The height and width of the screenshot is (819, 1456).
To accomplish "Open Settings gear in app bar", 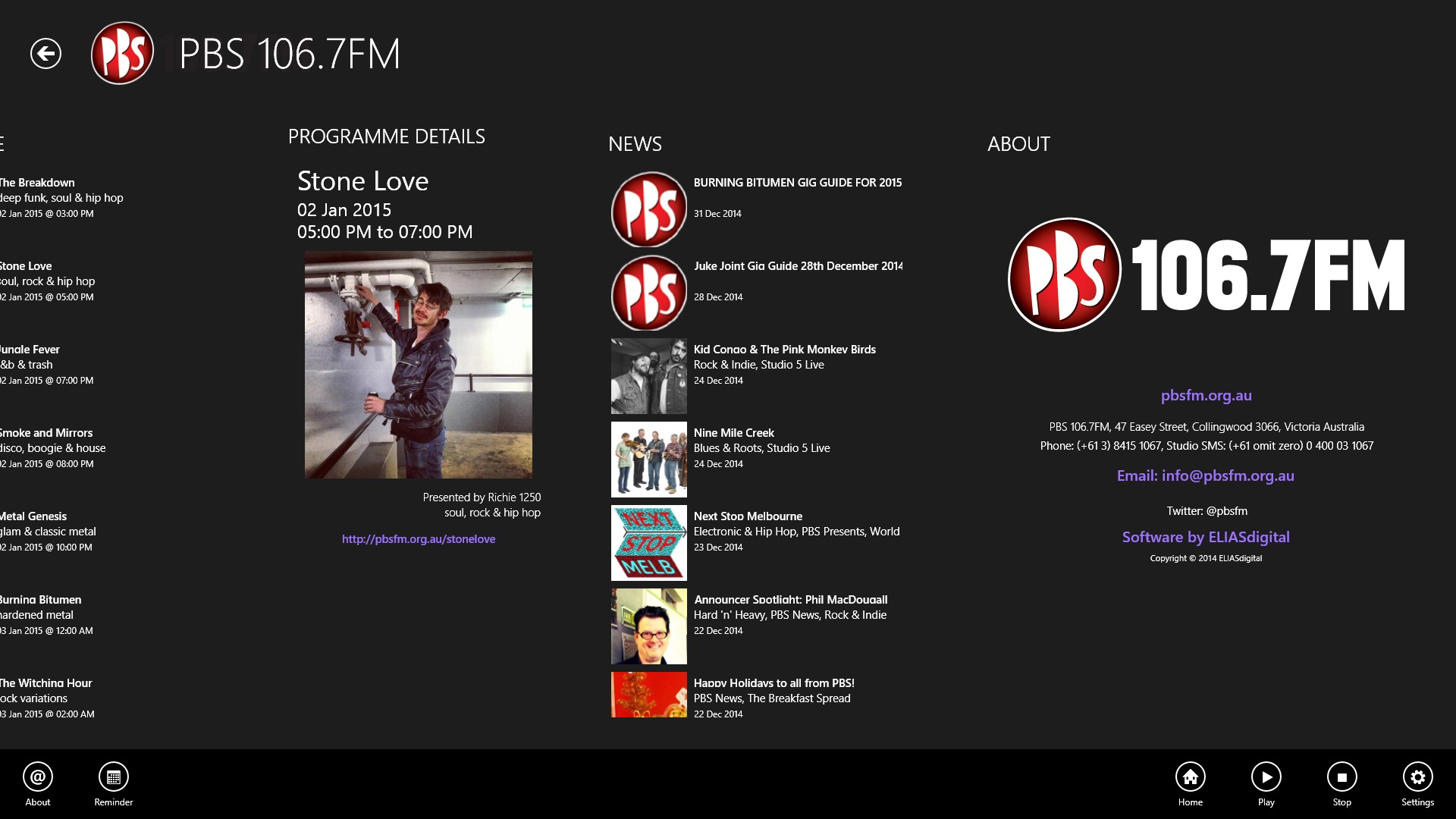I will pyautogui.click(x=1418, y=784).
